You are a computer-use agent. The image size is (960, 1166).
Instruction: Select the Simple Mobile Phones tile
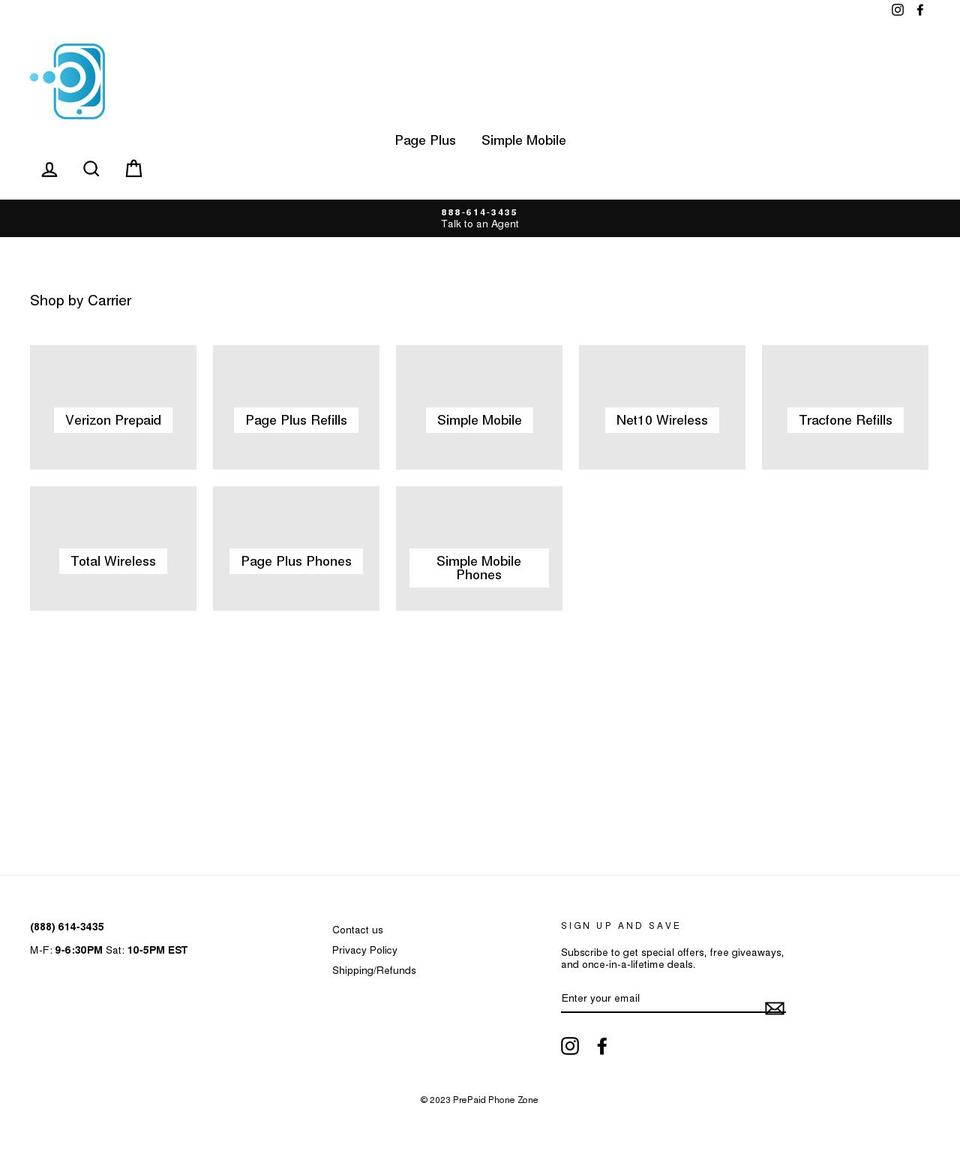pyautogui.click(x=479, y=548)
